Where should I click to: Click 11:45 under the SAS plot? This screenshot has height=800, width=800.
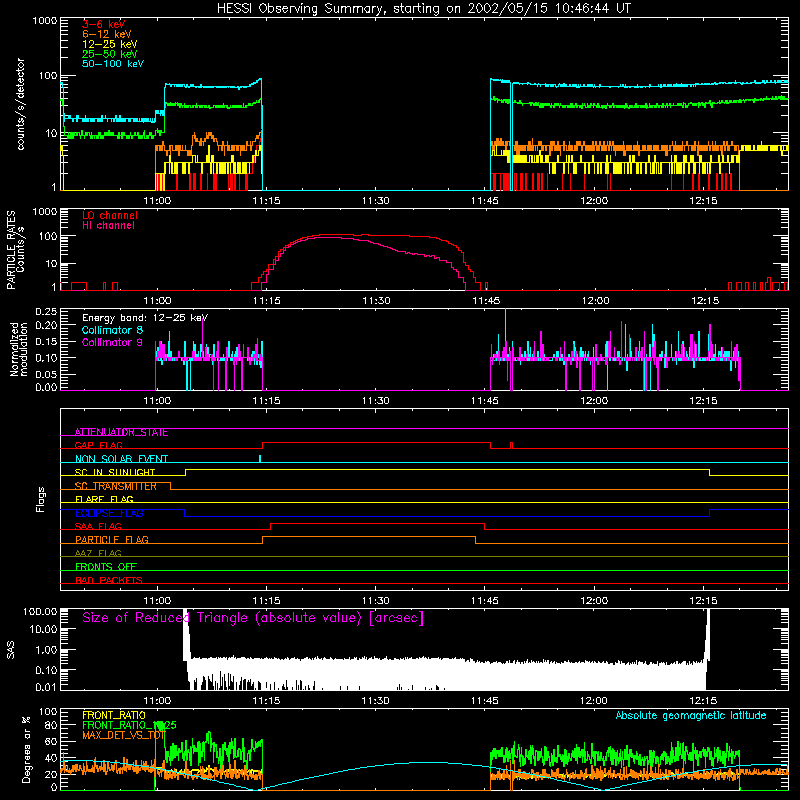click(485, 701)
